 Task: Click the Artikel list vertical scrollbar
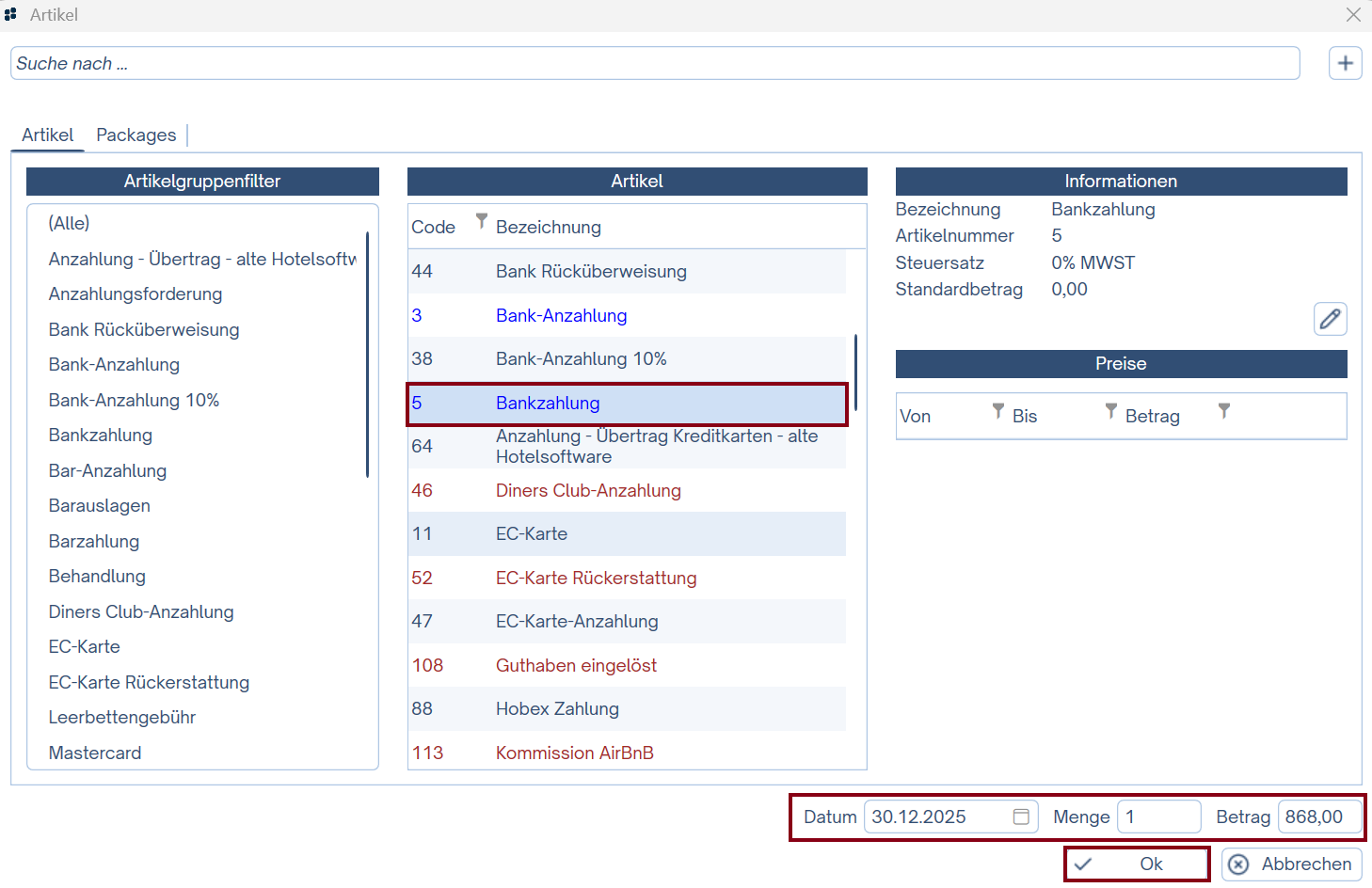point(855,372)
